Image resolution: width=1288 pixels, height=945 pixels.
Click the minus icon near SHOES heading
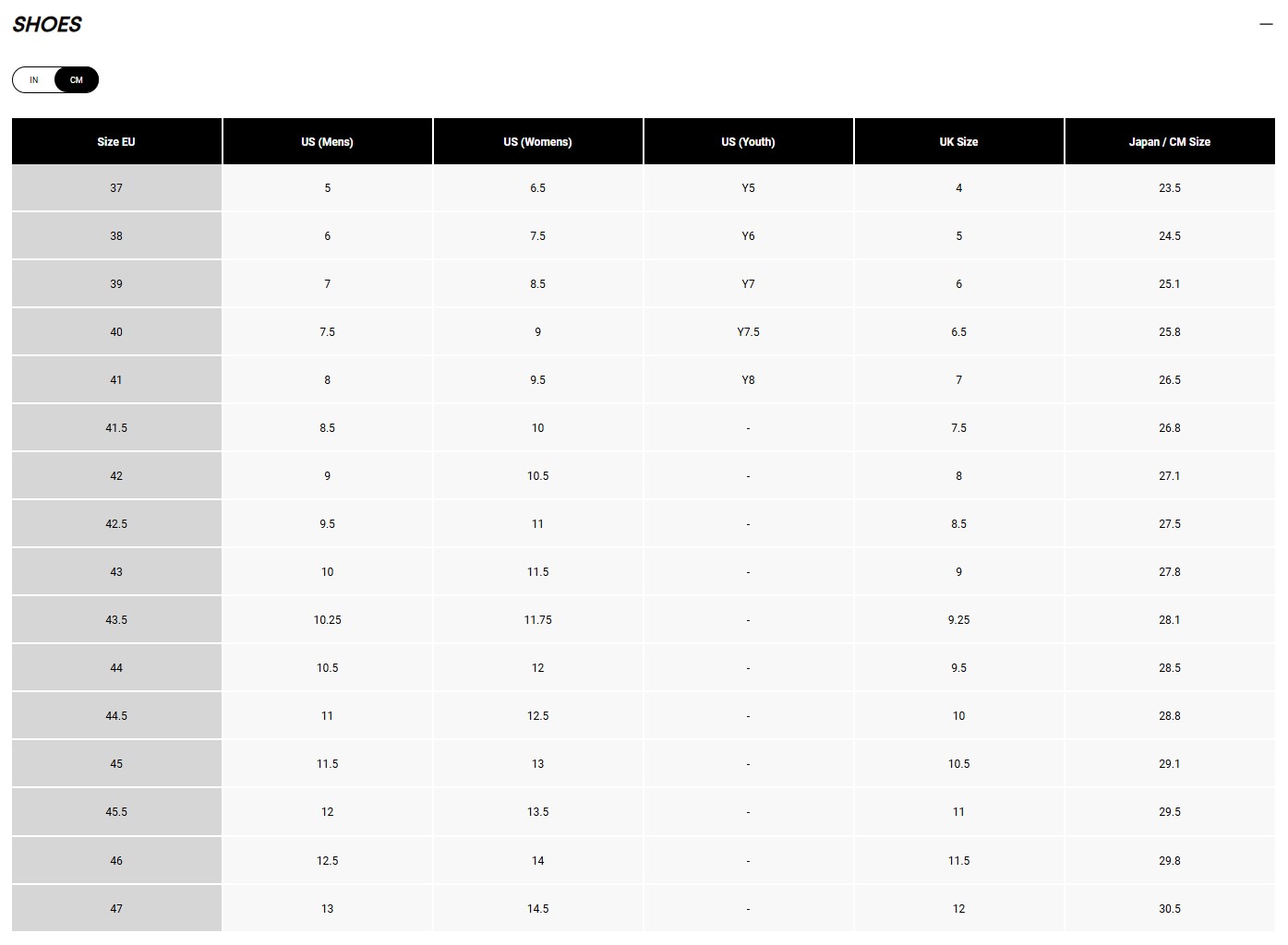pyautogui.click(x=1265, y=23)
